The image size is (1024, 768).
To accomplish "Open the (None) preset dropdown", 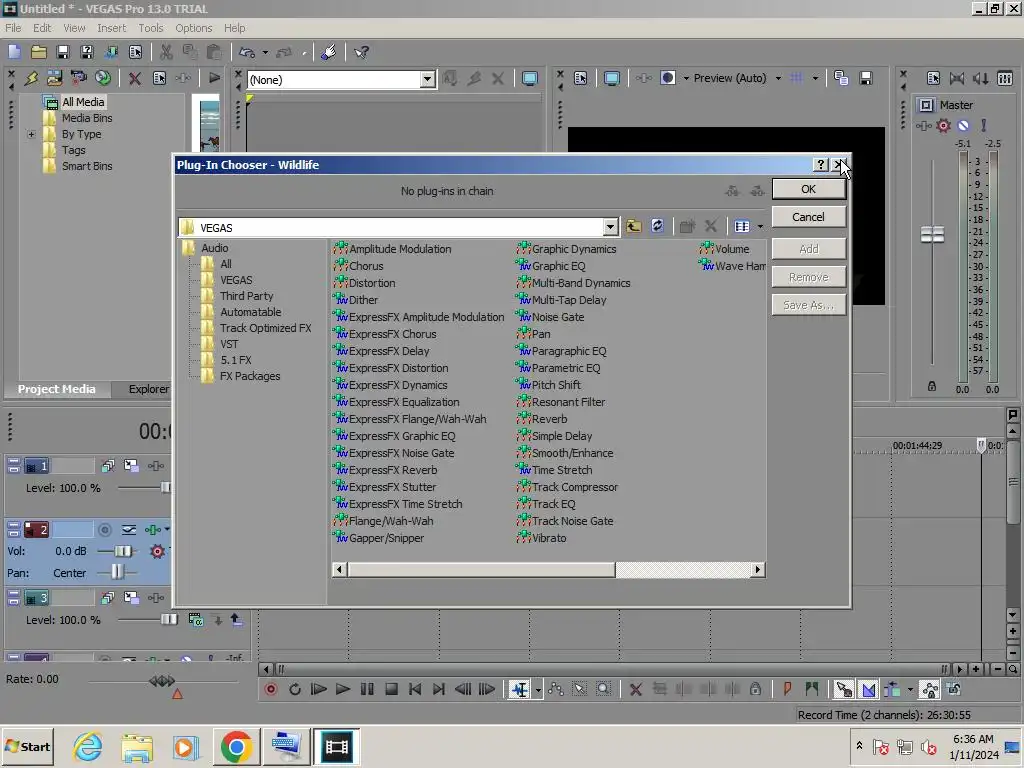I will click(x=427, y=80).
